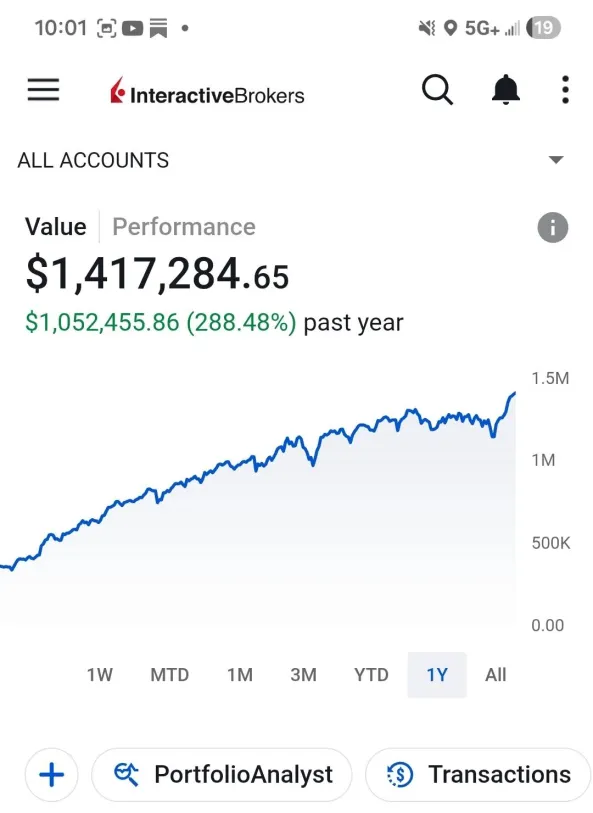593x813 pixels.
Task: Select the Value tab
Action: click(x=56, y=227)
